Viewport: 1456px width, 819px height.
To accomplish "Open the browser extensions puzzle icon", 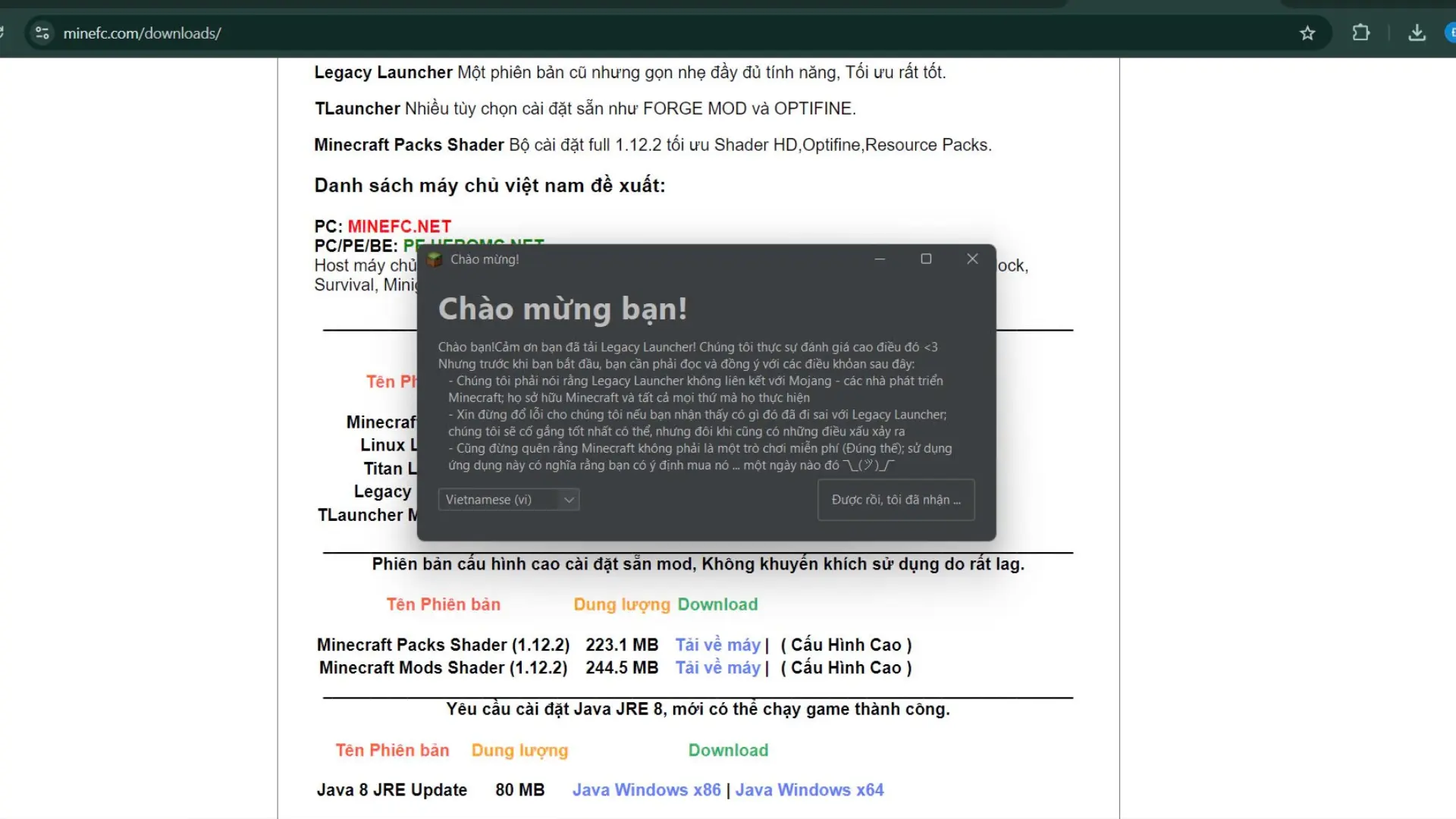I will (1361, 33).
